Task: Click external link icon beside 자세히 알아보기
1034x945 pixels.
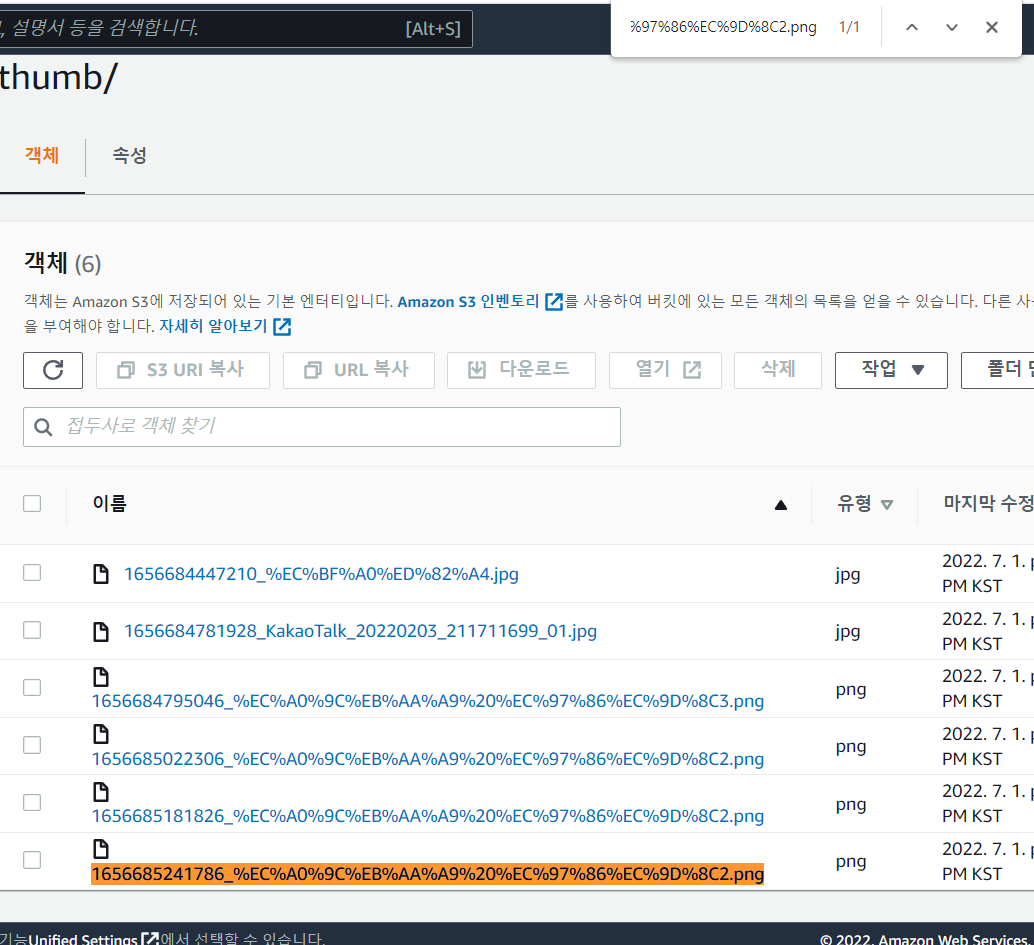Action: 282,326
